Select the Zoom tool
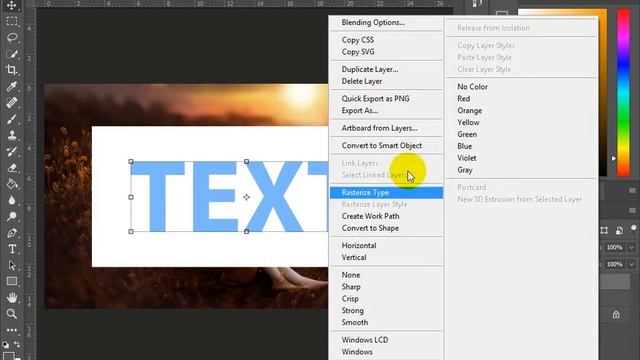Image resolution: width=640 pixels, height=360 pixels. click(11, 313)
